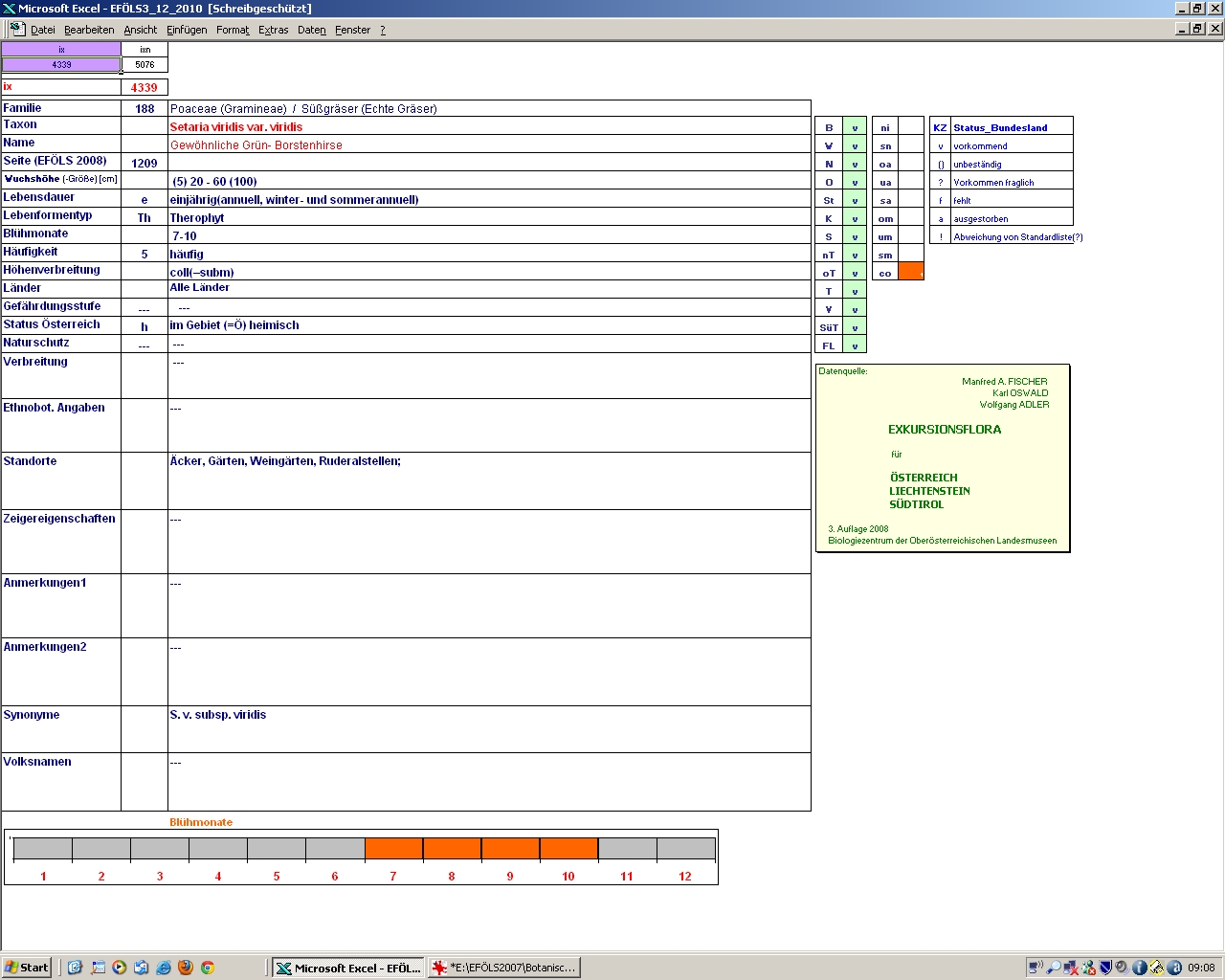This screenshot has width=1225, height=980.
Task: Switch to E:\EFÖLS2007\Botanisc taskbar button
Action: tap(504, 968)
